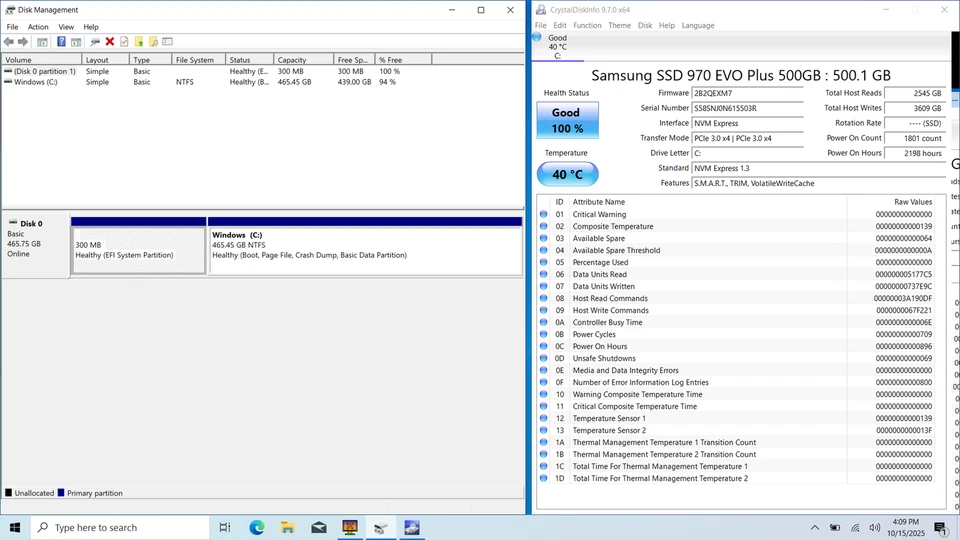Open Edit menu in CrystalDiskInfo
Viewport: 960px width, 540px height.
coord(560,25)
